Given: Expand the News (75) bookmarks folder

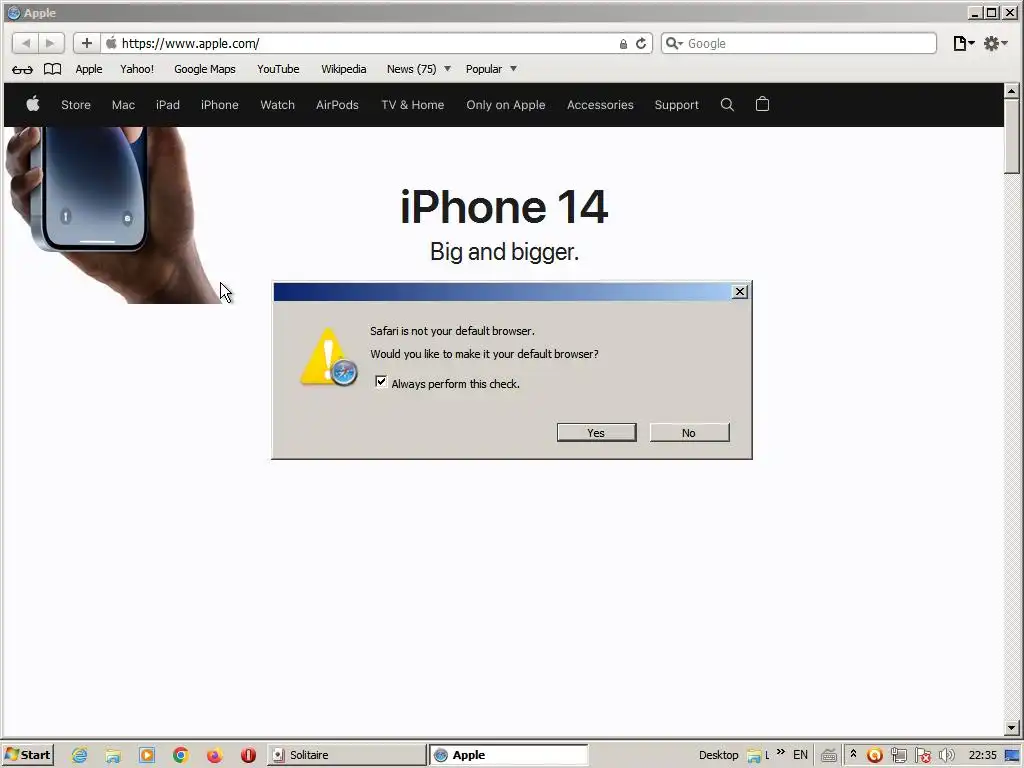Looking at the screenshot, I should [x=419, y=69].
